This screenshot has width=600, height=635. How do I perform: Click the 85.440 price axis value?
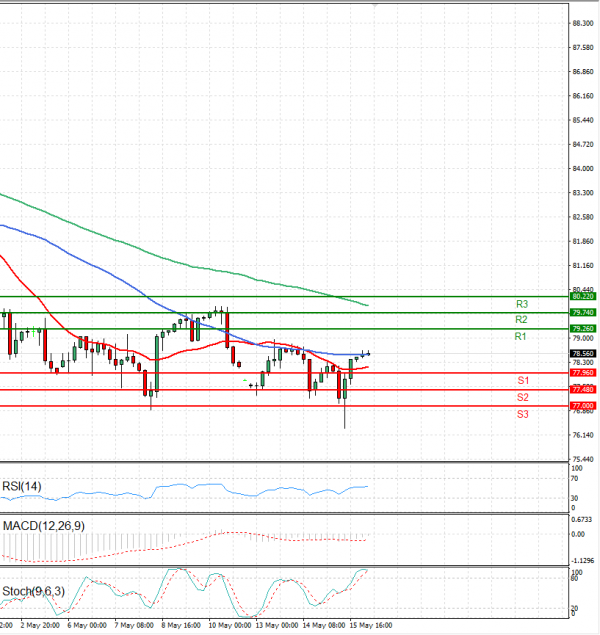(583, 120)
